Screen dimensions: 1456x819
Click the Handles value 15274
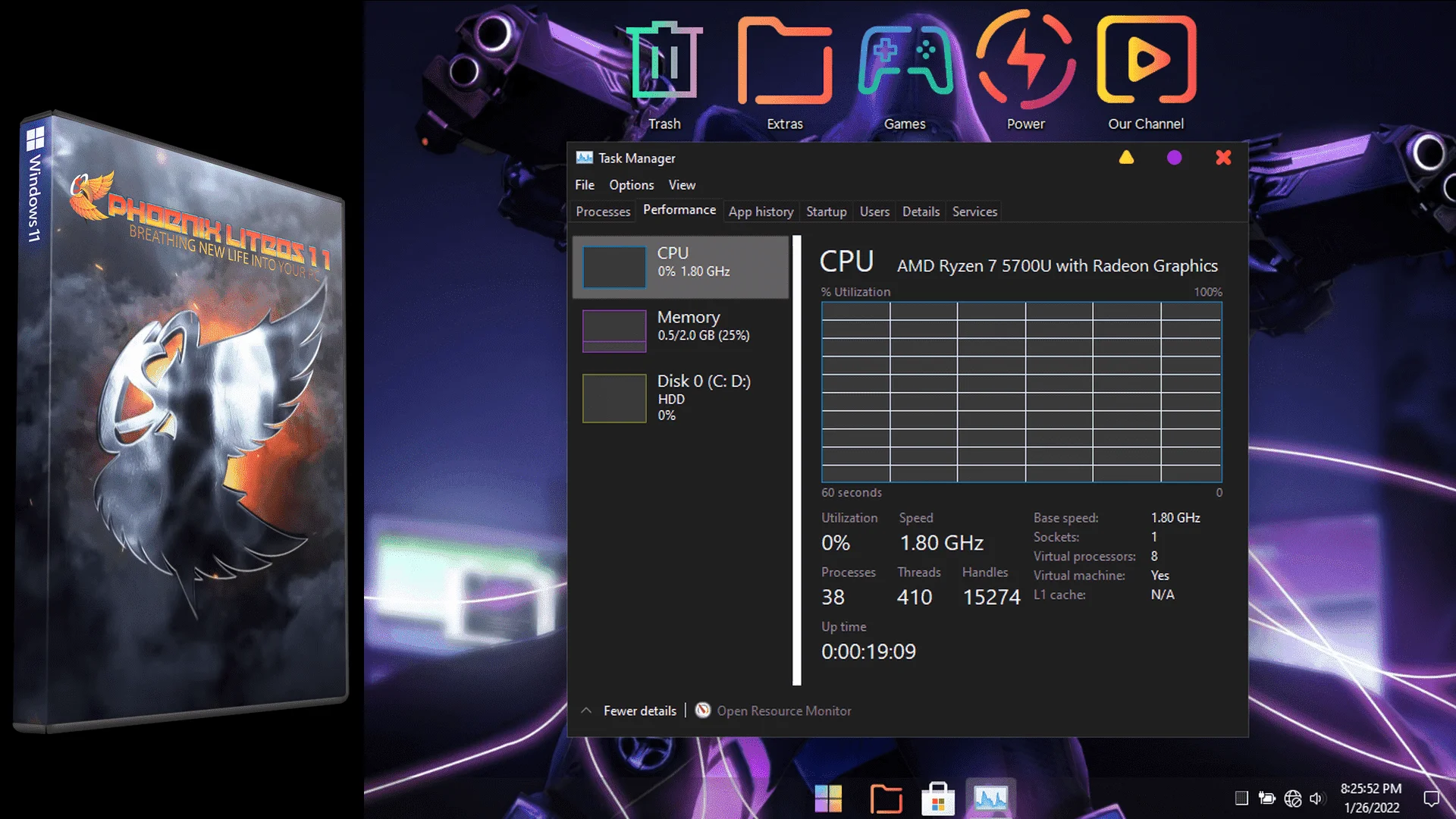click(992, 598)
